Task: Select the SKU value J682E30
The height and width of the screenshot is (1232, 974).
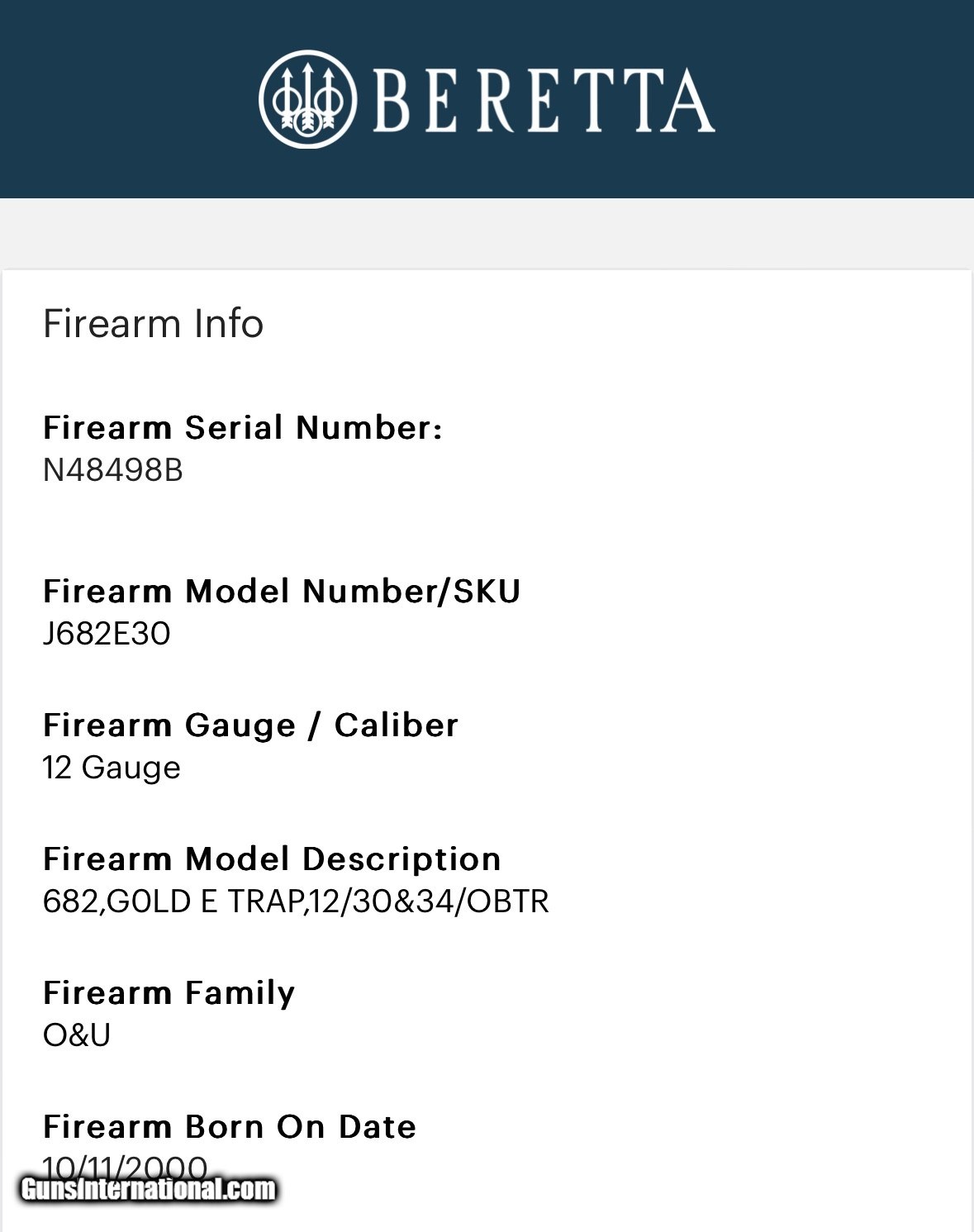Action: click(x=107, y=634)
